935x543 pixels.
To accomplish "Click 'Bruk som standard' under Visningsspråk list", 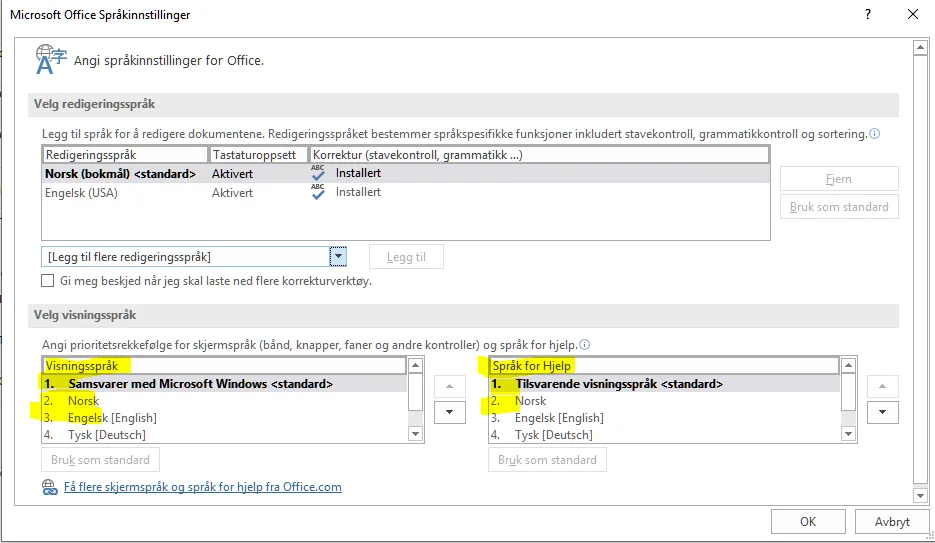I will click(100, 460).
